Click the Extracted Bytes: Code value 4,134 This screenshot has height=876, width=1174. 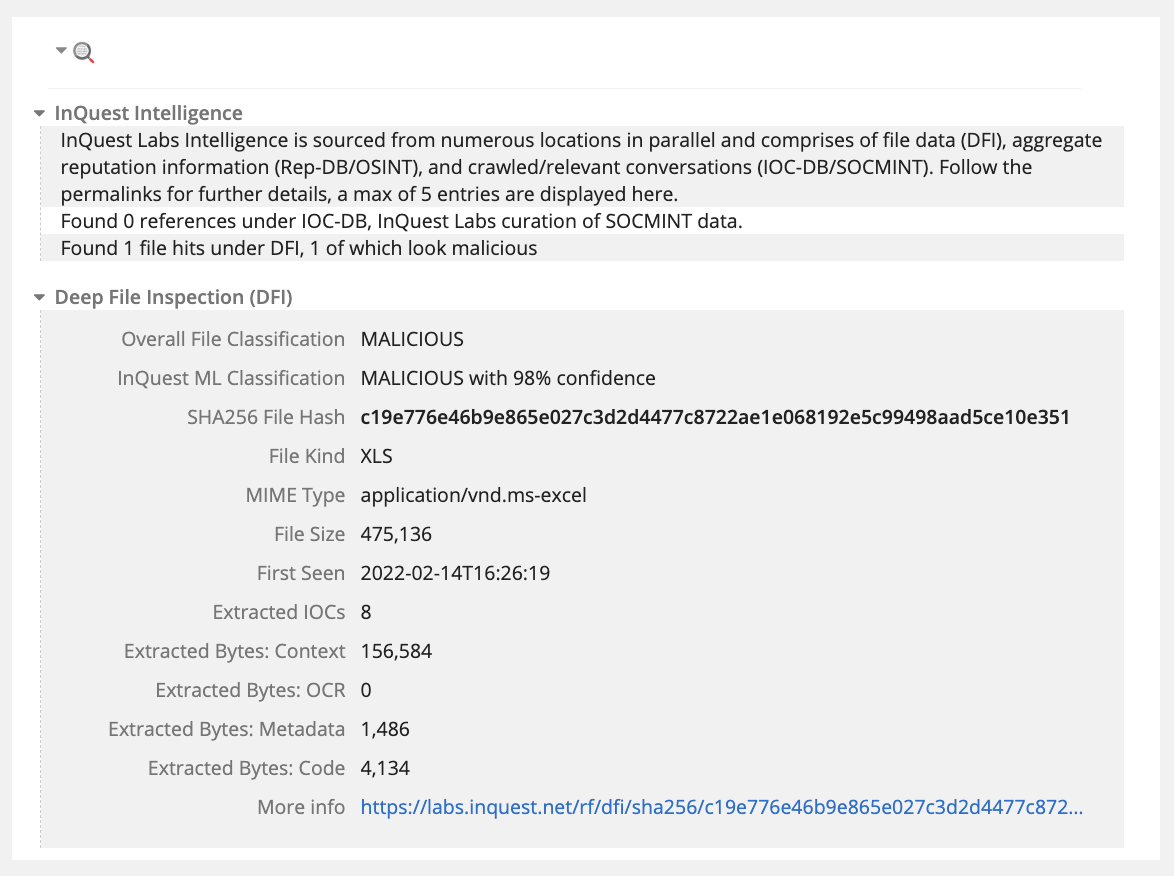coord(385,768)
